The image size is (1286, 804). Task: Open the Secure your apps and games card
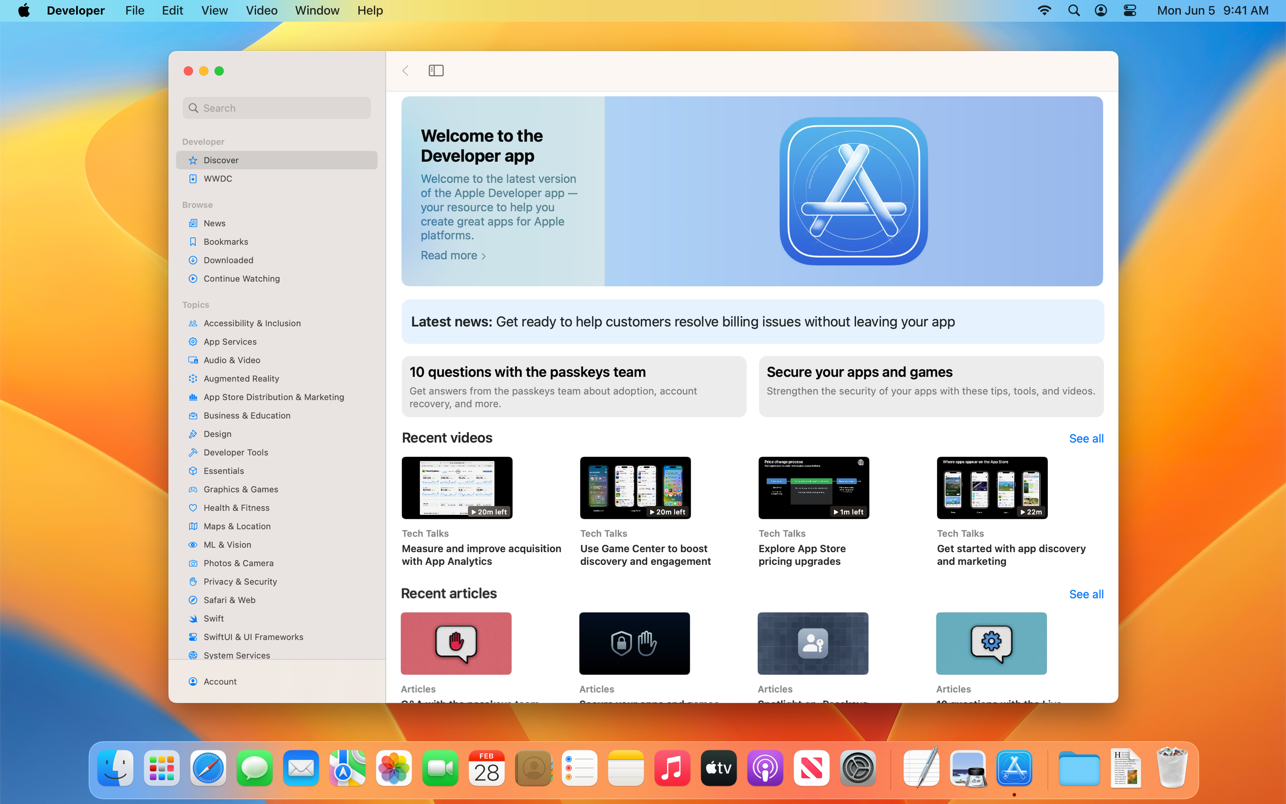click(931, 387)
